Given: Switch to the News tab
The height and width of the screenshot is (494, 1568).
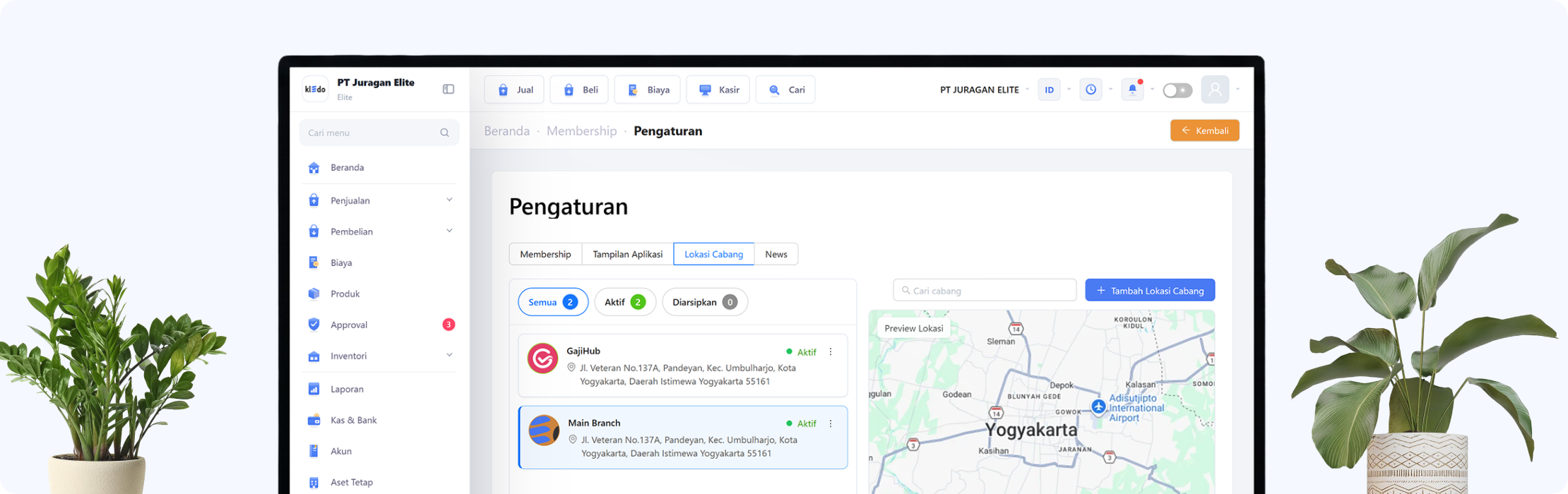Looking at the screenshot, I should 776,254.
